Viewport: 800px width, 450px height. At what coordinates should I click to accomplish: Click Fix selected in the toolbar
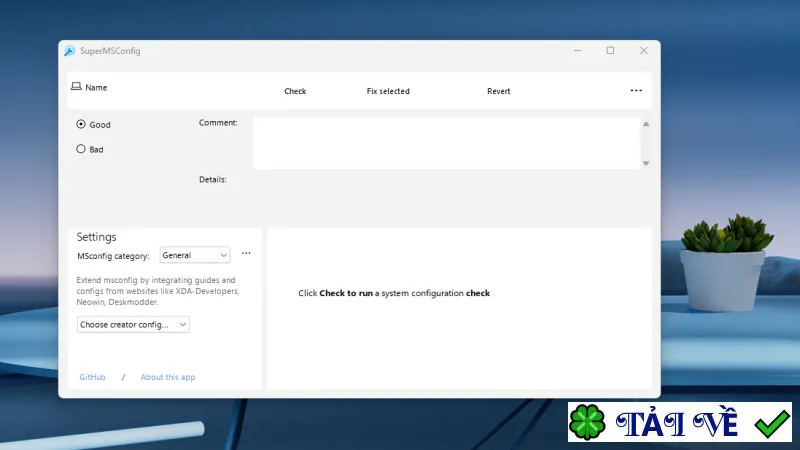(x=388, y=91)
